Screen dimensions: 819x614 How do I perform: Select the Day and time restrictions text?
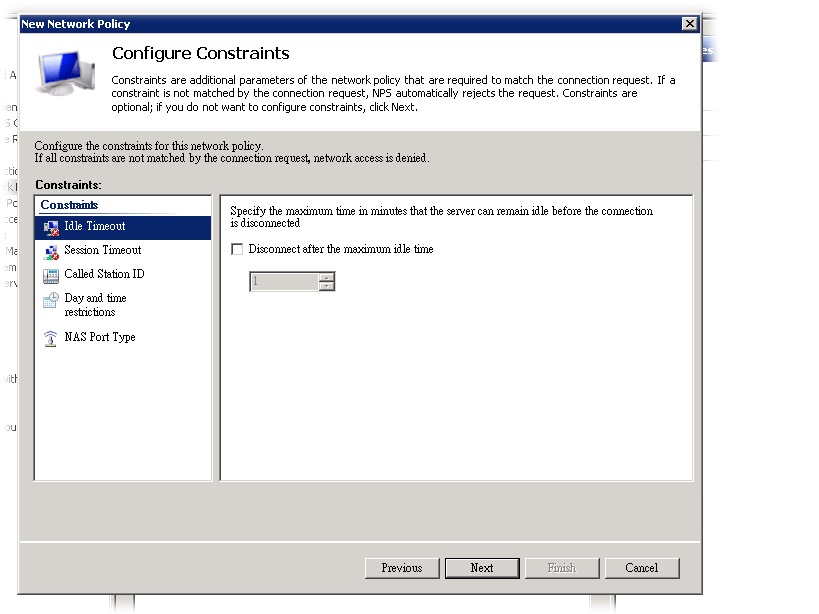(95, 305)
